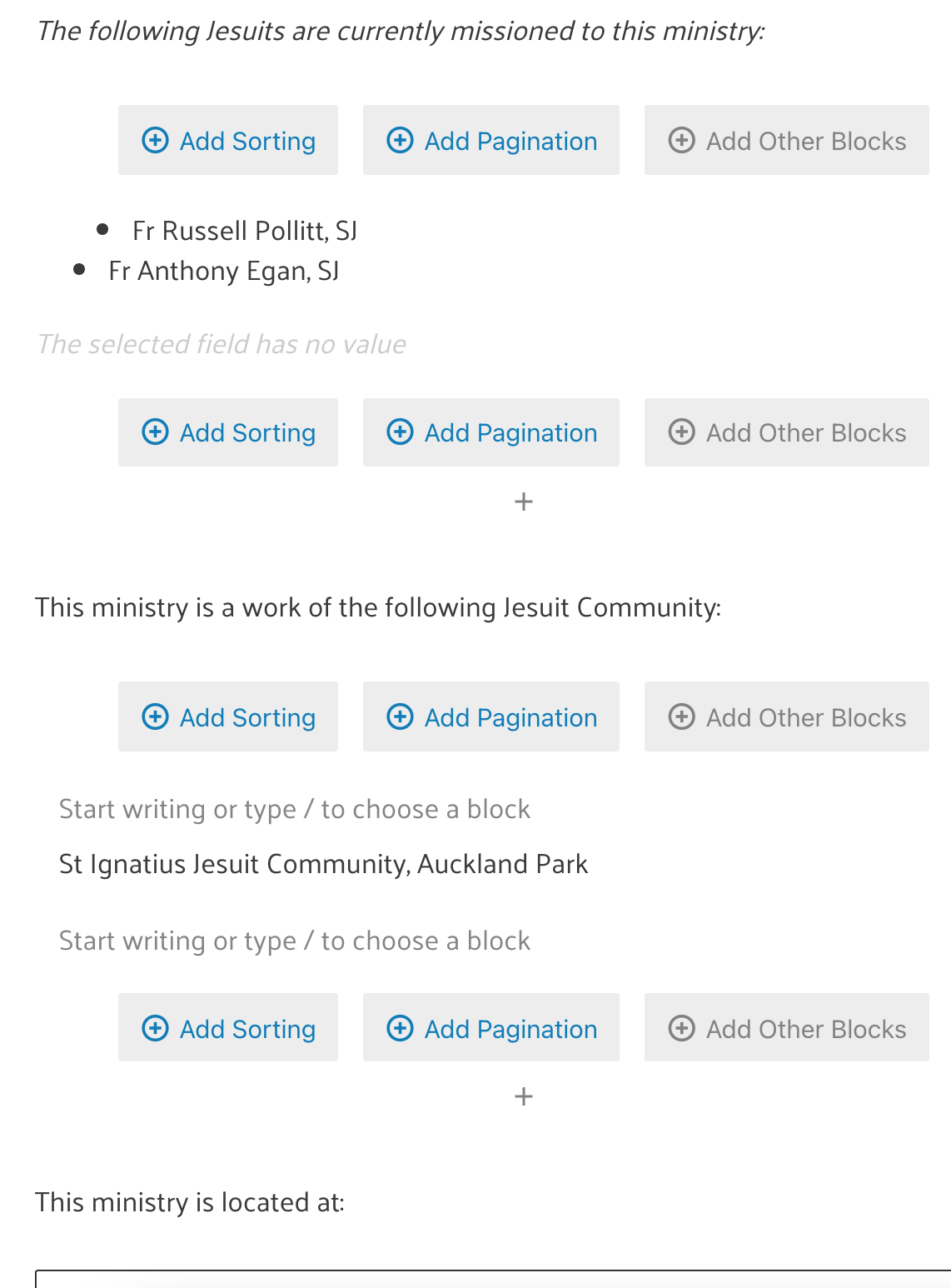This screenshot has height=1288, width=951.
Task: Click the last Add Pagination button
Action: [491, 1027]
